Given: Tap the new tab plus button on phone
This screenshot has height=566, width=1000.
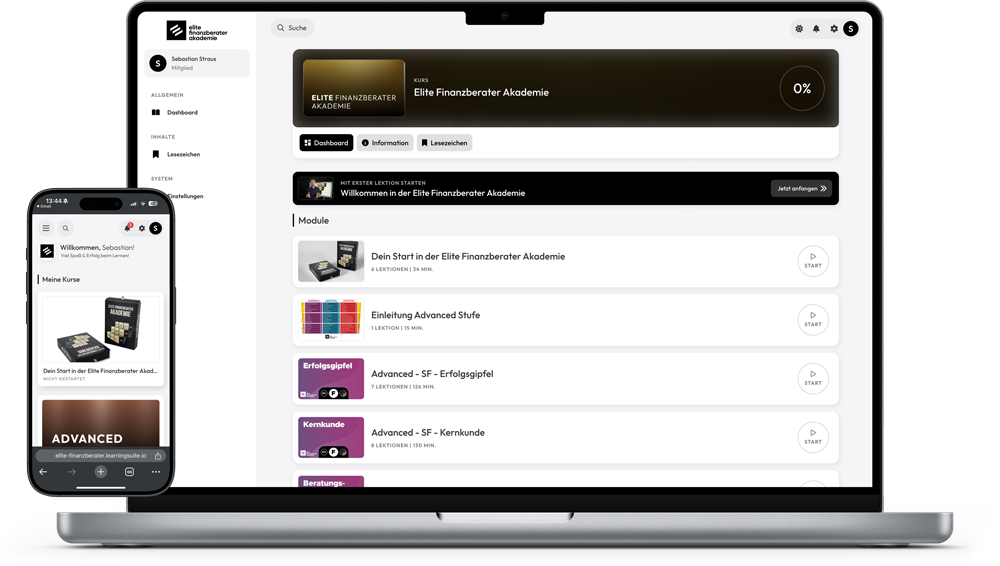Looking at the screenshot, I should 101,472.
